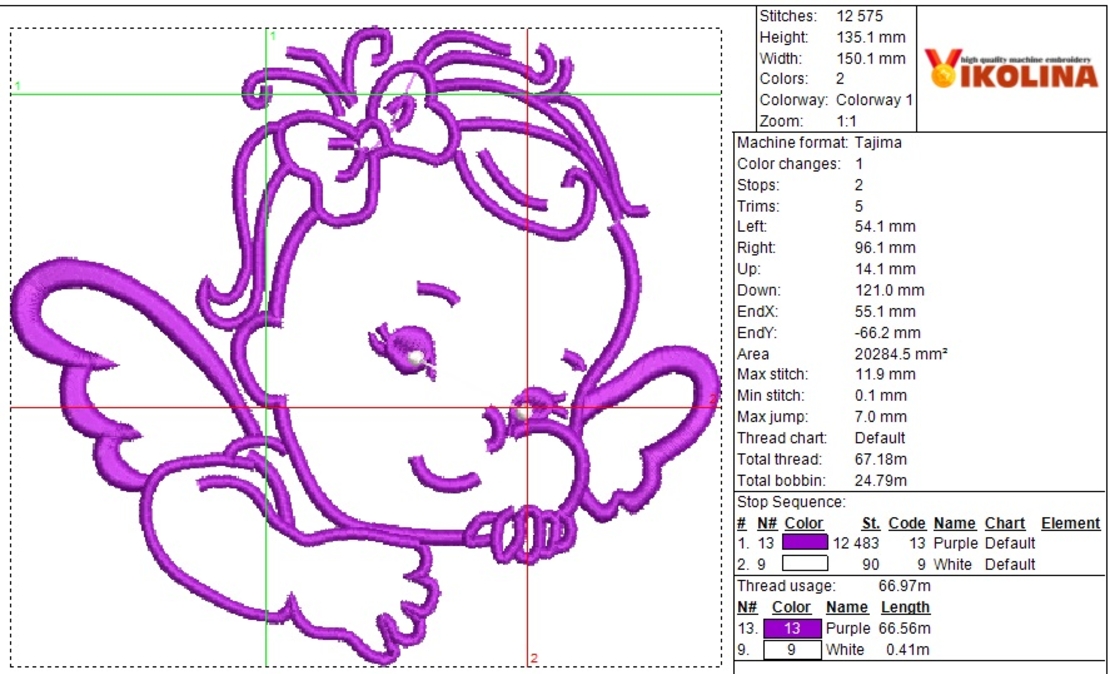Click the Thread usage total 66.97m

coord(905,586)
